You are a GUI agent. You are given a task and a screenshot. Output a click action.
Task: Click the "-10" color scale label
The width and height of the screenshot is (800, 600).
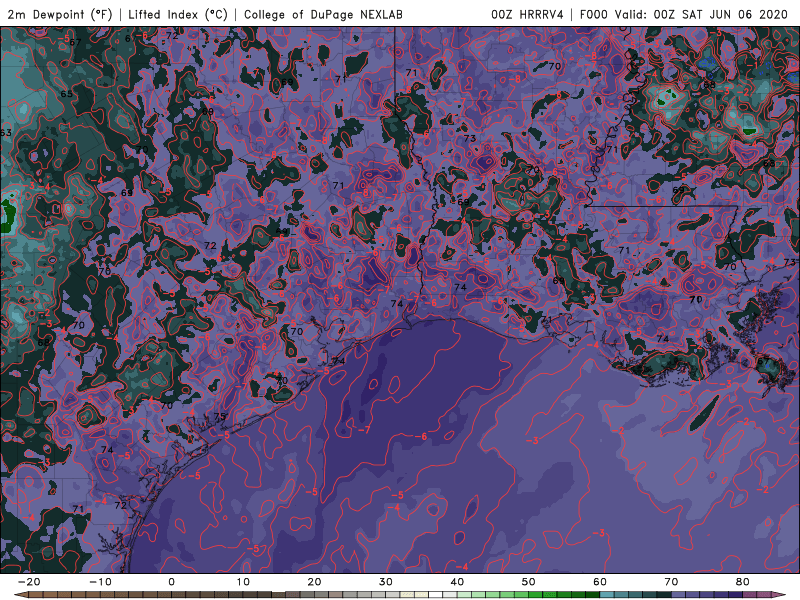tap(100, 582)
